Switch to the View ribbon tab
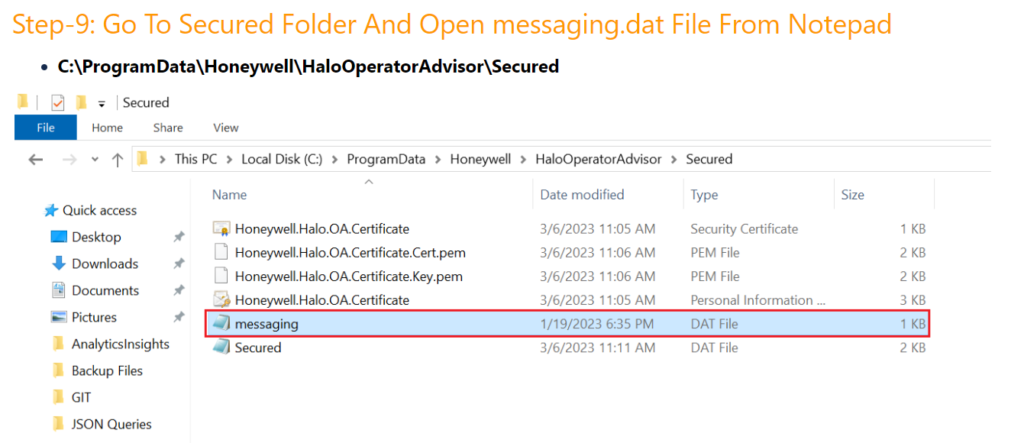 (226, 127)
